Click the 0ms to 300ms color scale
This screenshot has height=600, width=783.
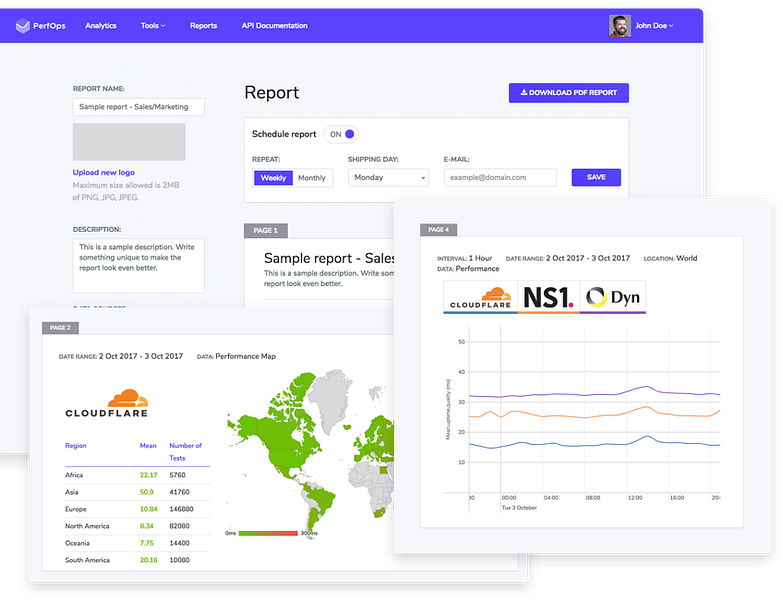coord(268,534)
